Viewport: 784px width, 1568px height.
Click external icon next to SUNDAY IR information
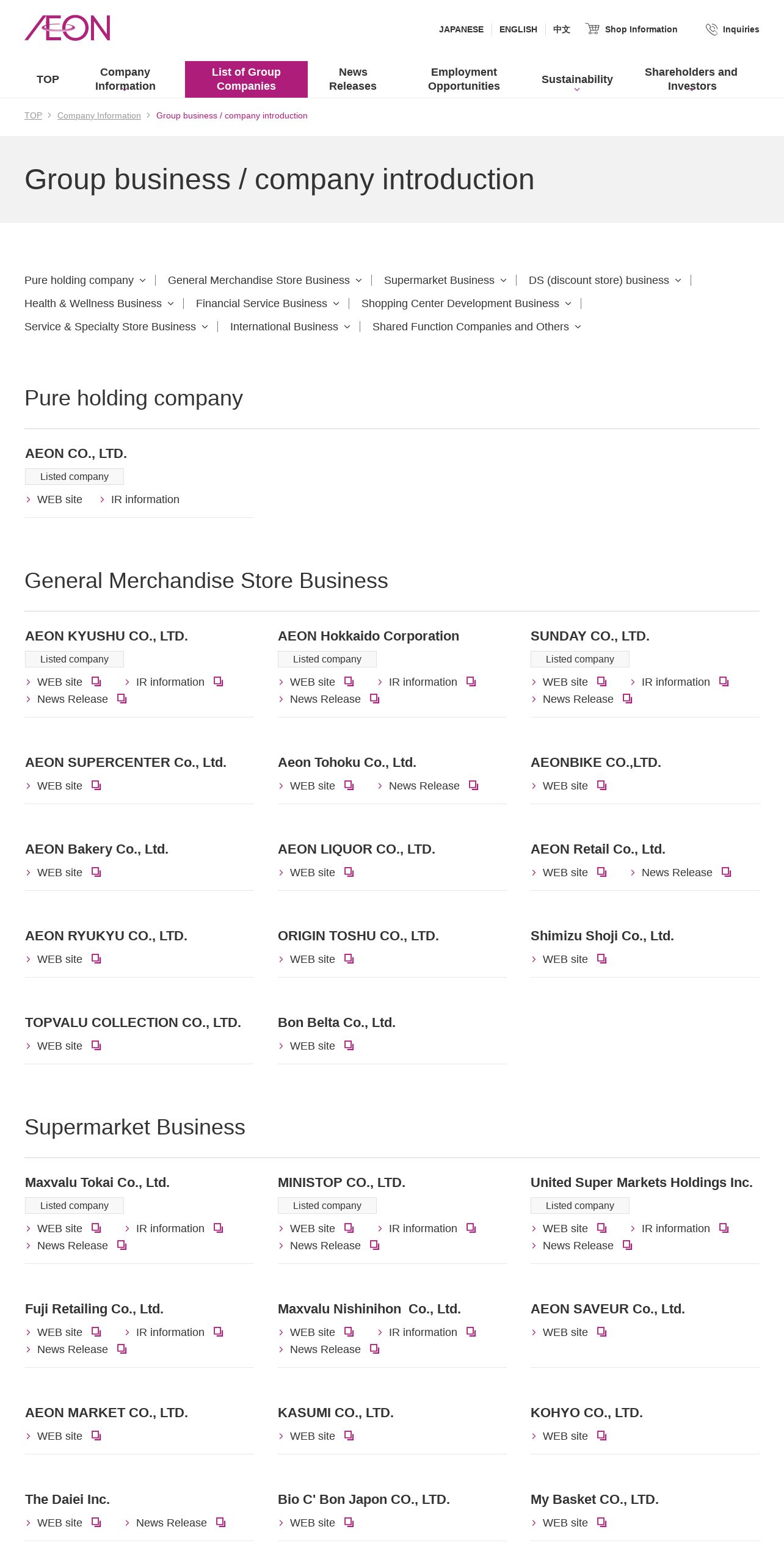point(724,681)
